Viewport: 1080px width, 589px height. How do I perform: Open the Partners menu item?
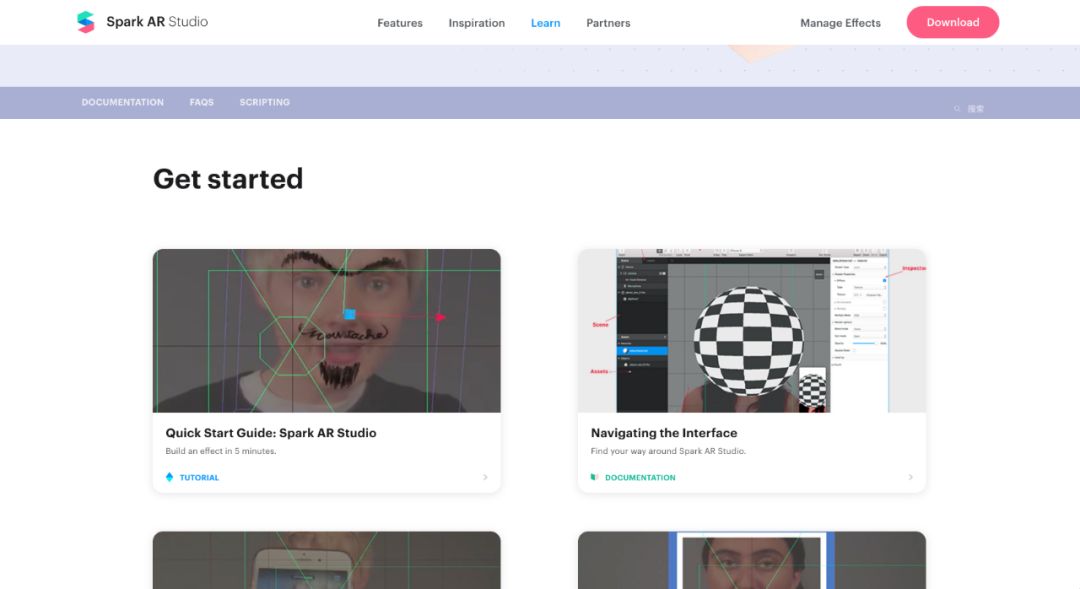coord(608,23)
